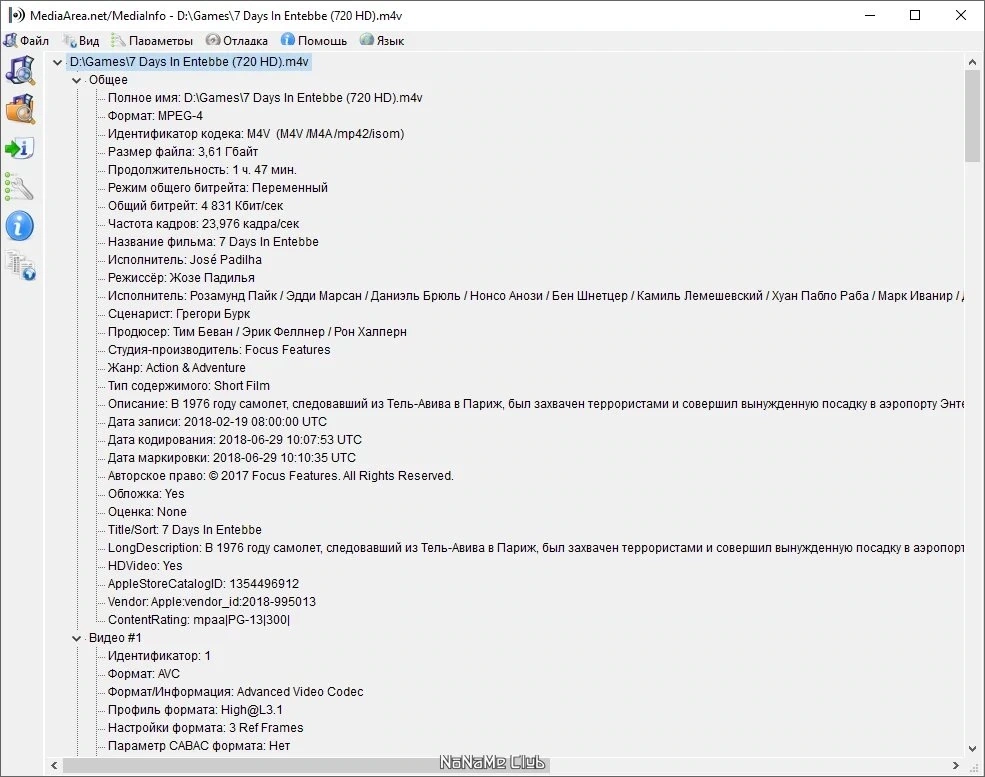
Task: Click the blue About info sidebar icon
Action: (20, 226)
